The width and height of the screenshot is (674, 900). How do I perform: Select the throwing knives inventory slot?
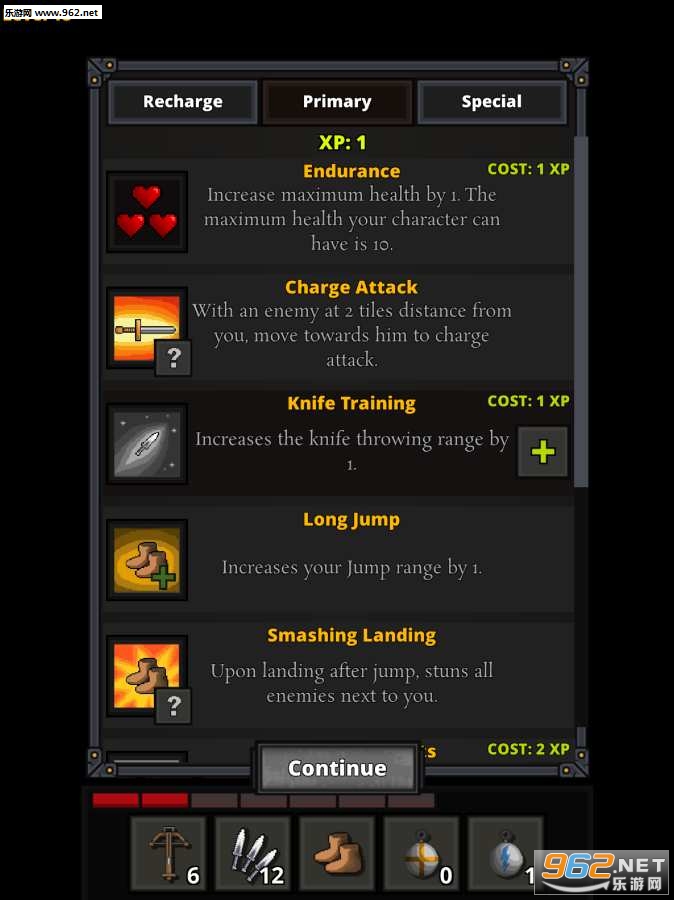click(253, 853)
